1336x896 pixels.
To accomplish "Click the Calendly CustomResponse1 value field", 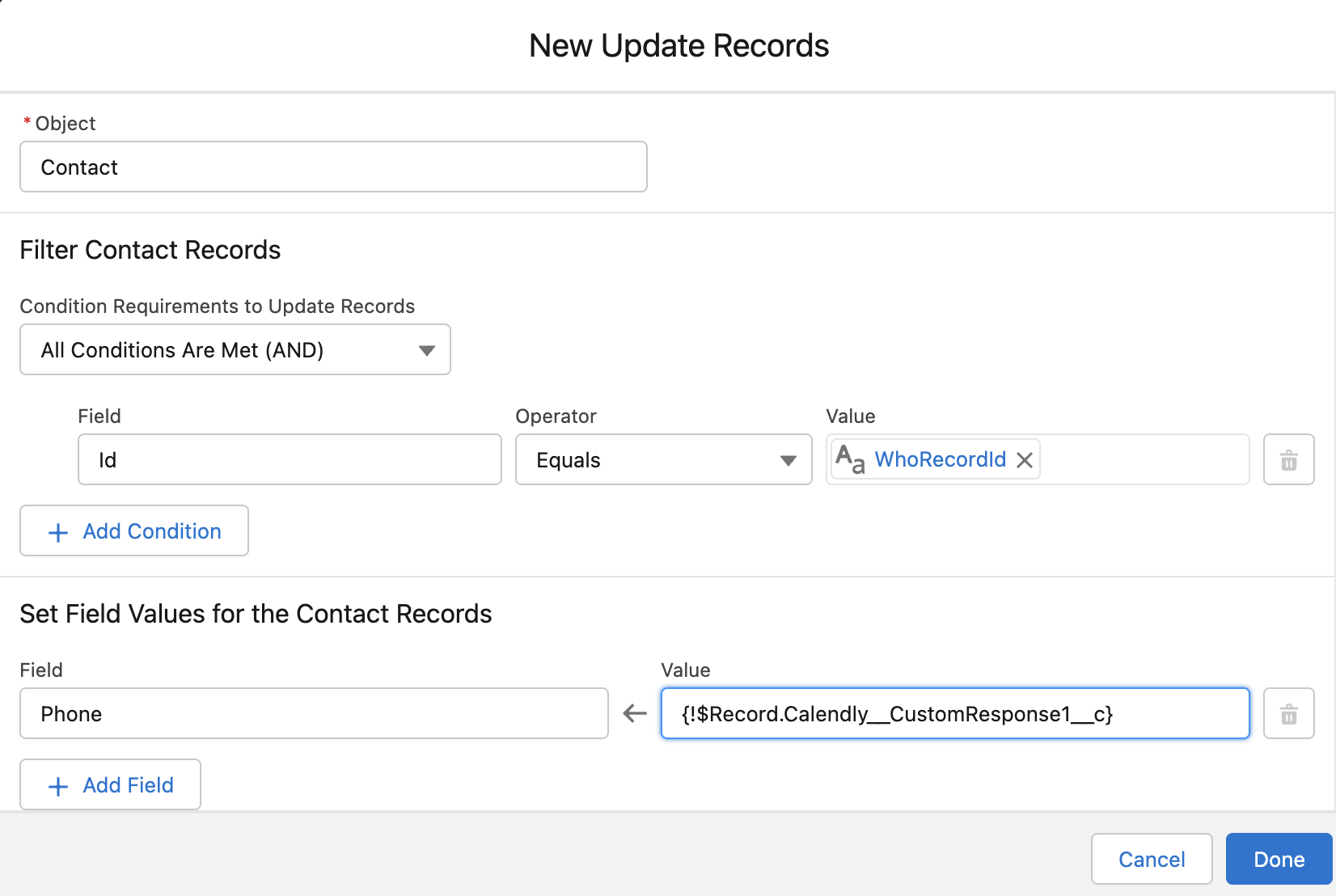I will click(954, 714).
